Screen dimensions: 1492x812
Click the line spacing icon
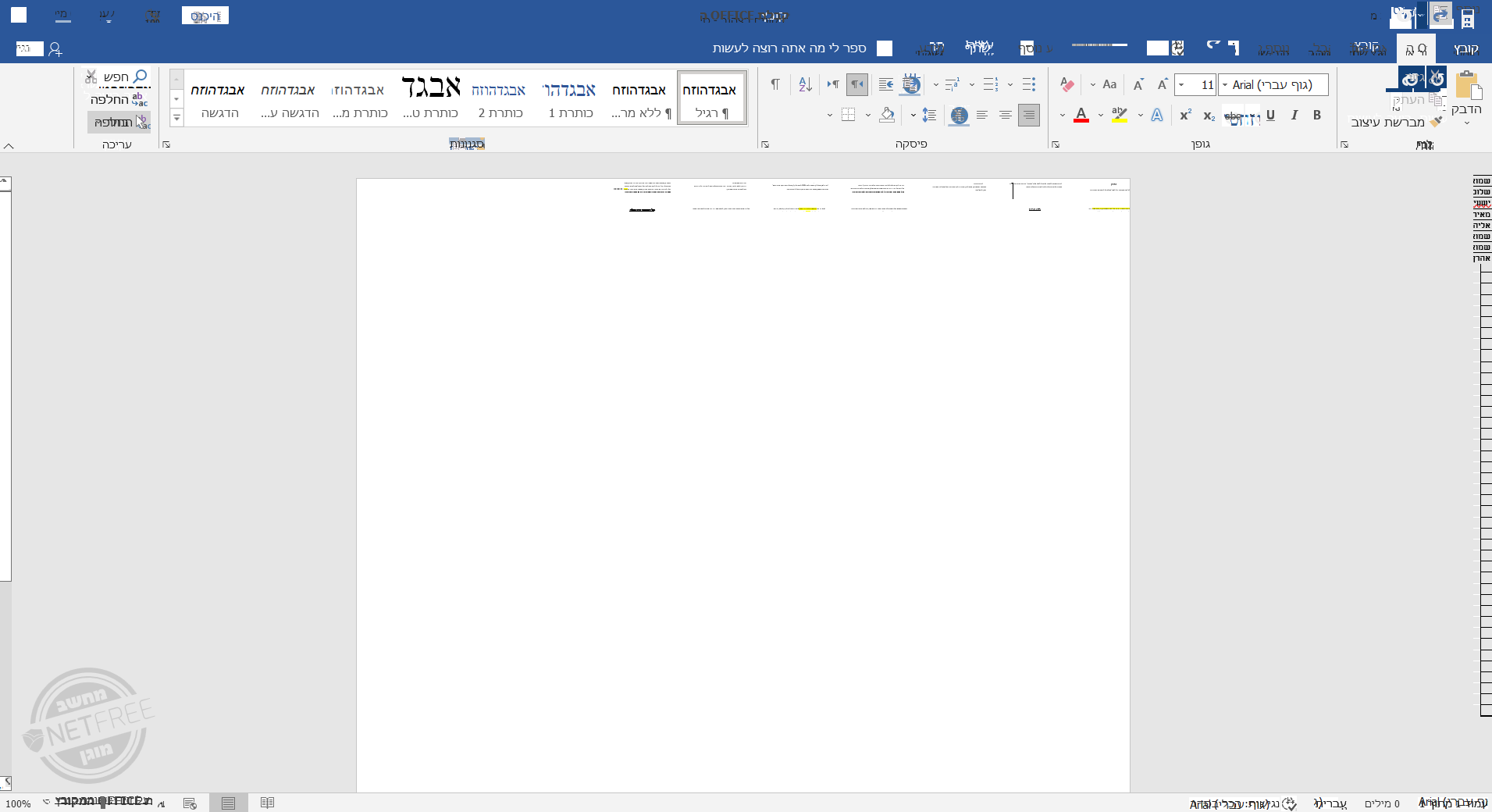coord(929,116)
